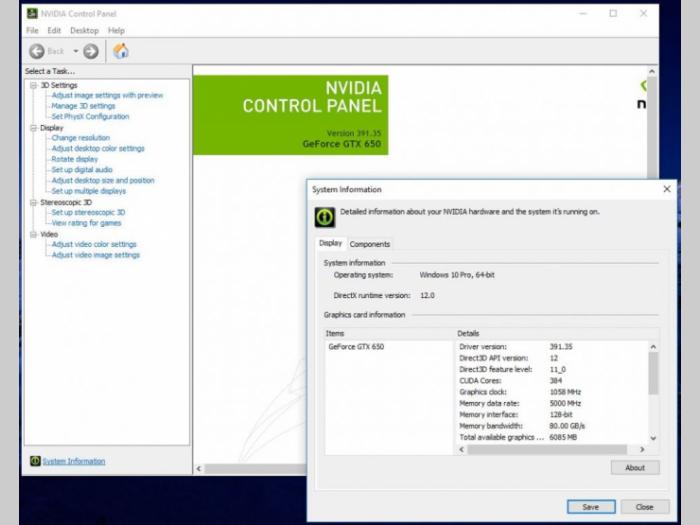Open Set up digital audio
The image size is (700, 525).
tap(82, 170)
